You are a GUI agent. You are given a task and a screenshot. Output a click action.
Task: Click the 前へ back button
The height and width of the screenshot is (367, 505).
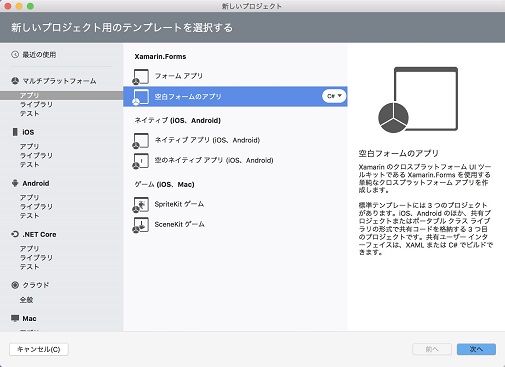432,349
